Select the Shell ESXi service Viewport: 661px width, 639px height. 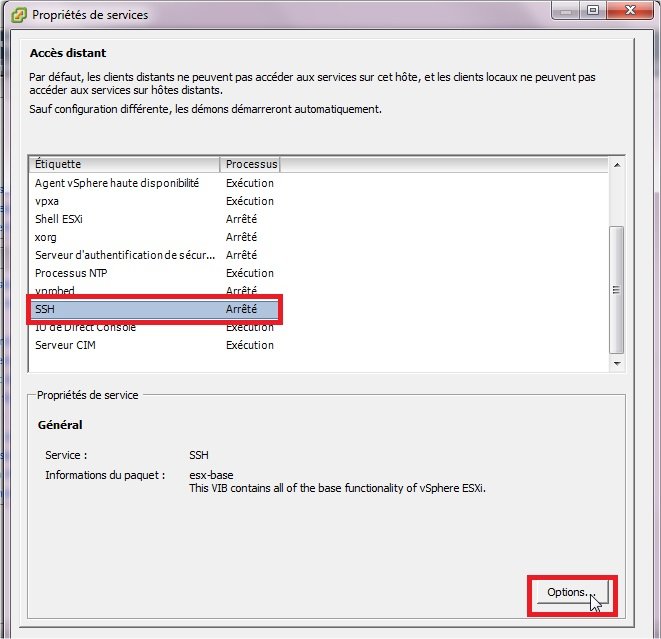(x=62, y=219)
